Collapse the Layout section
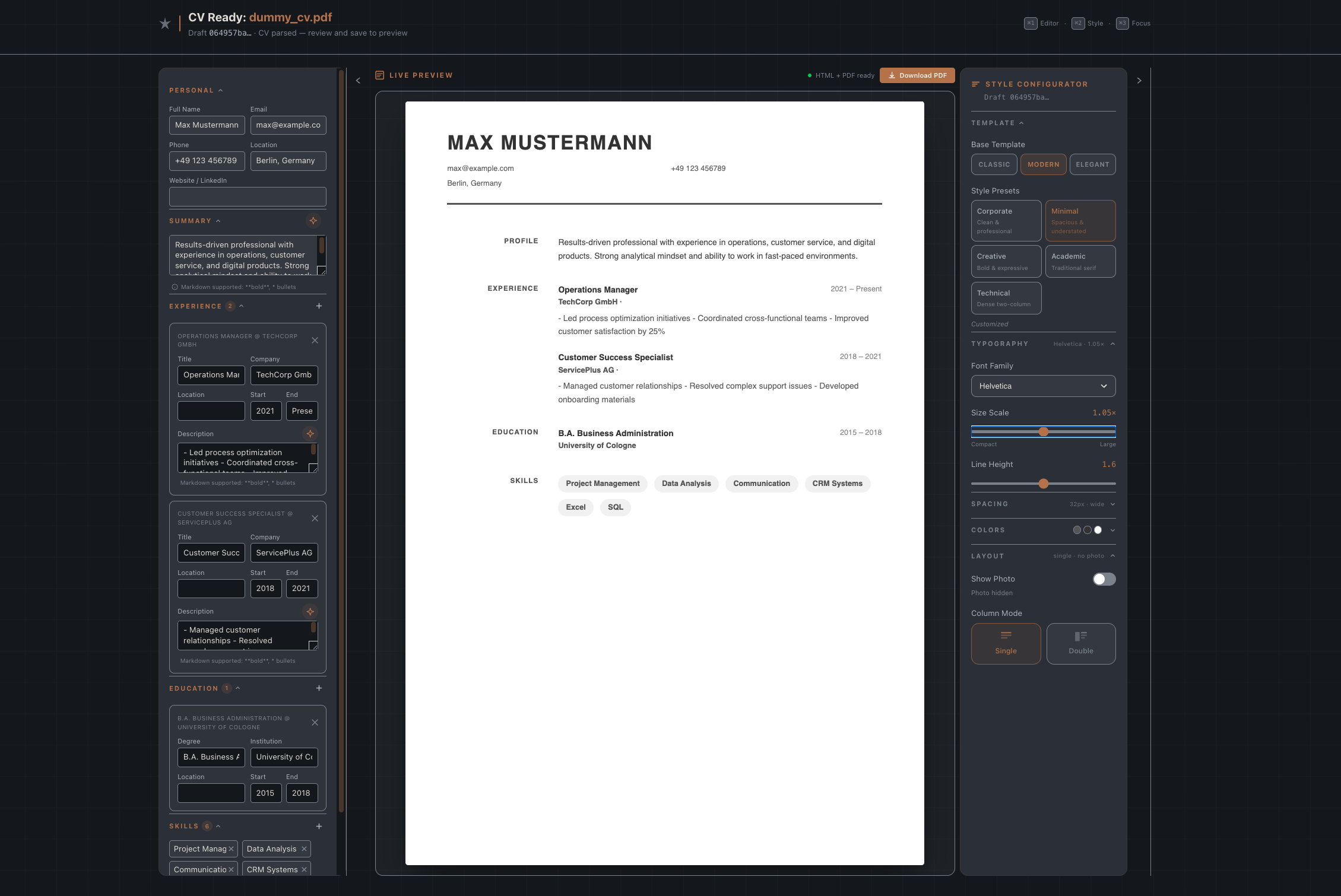 click(x=1043, y=556)
